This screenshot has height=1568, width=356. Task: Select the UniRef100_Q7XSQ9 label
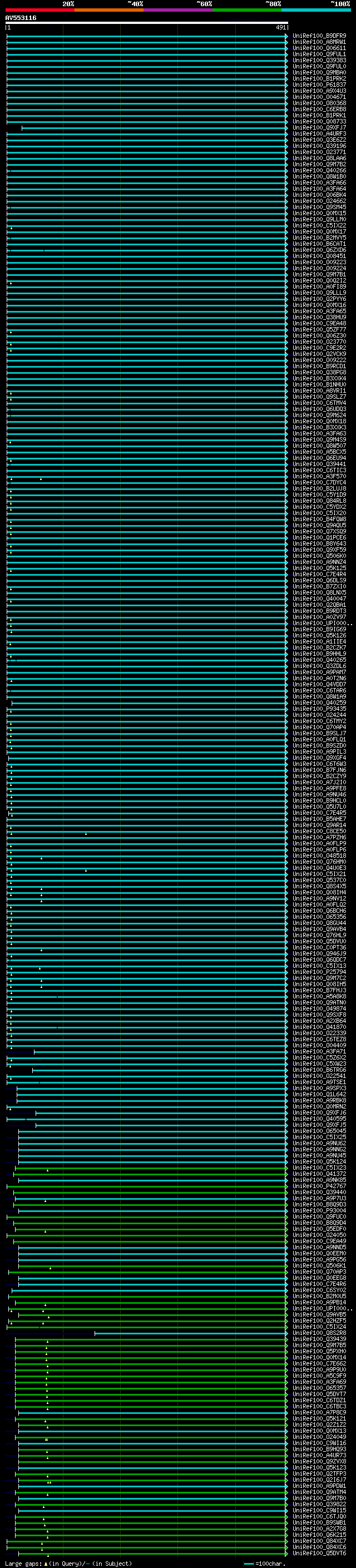[x=319, y=531]
